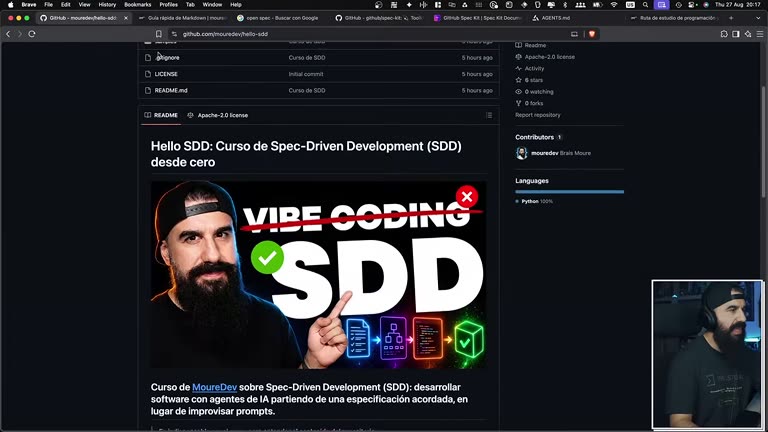Open the Initial commit message link
This screenshot has height=432, width=768.
point(306,74)
